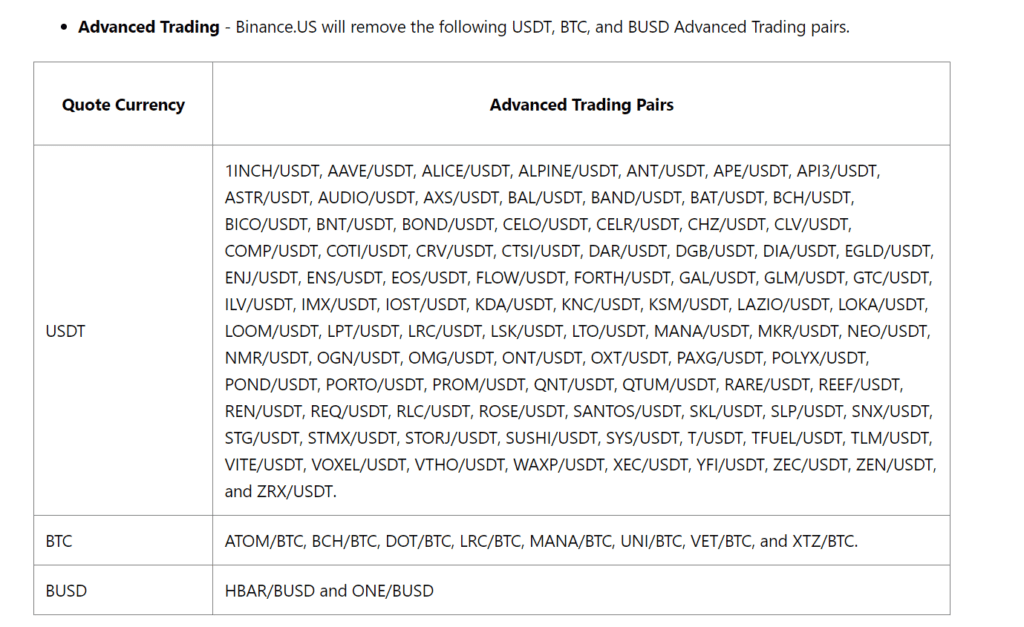Screen dimensions: 1024x627
Task: Click the FLOW/USDT pair text
Action: click(x=519, y=278)
